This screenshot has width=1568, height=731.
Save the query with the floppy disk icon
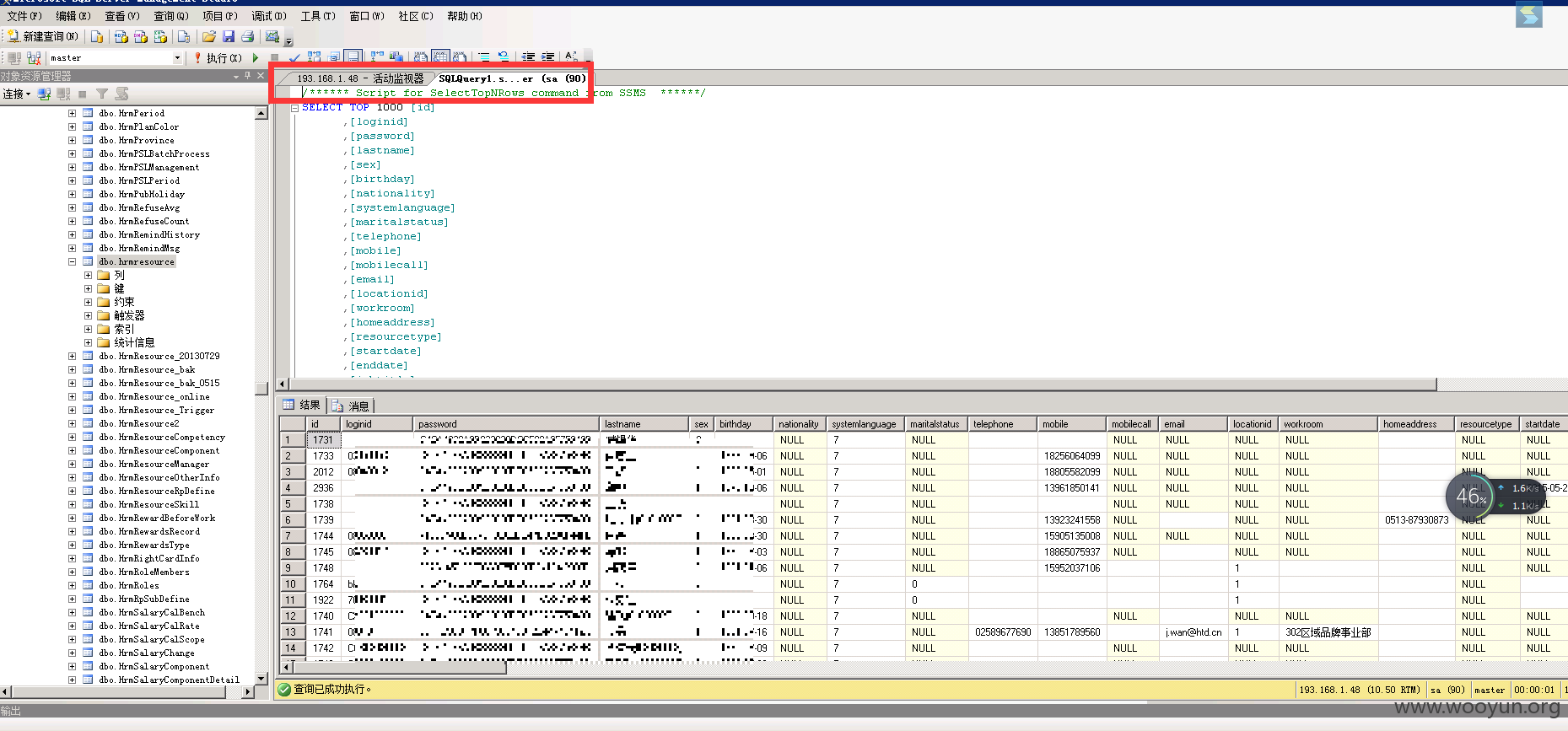[229, 36]
